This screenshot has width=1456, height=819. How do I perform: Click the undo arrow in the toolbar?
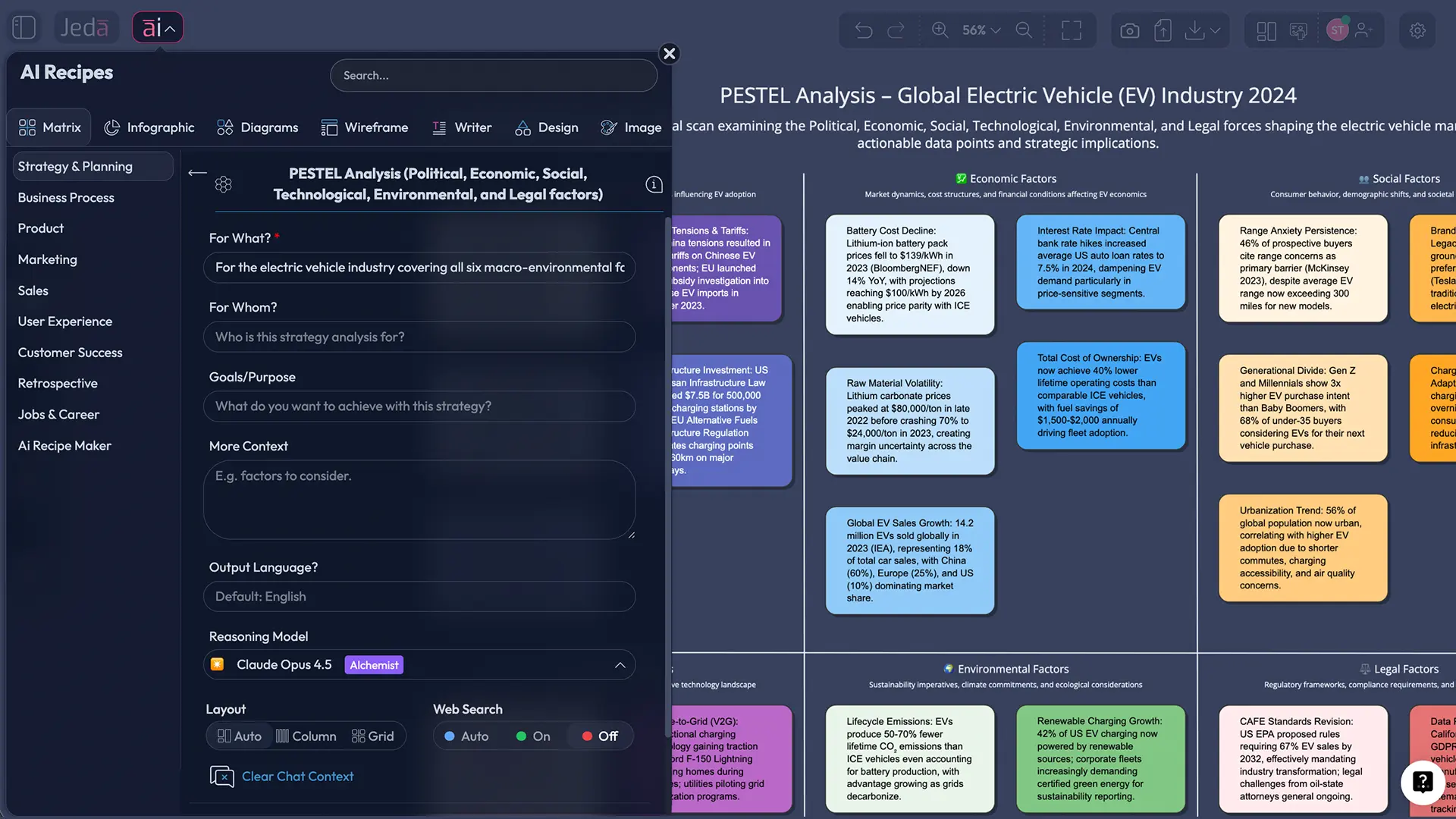pyautogui.click(x=864, y=30)
